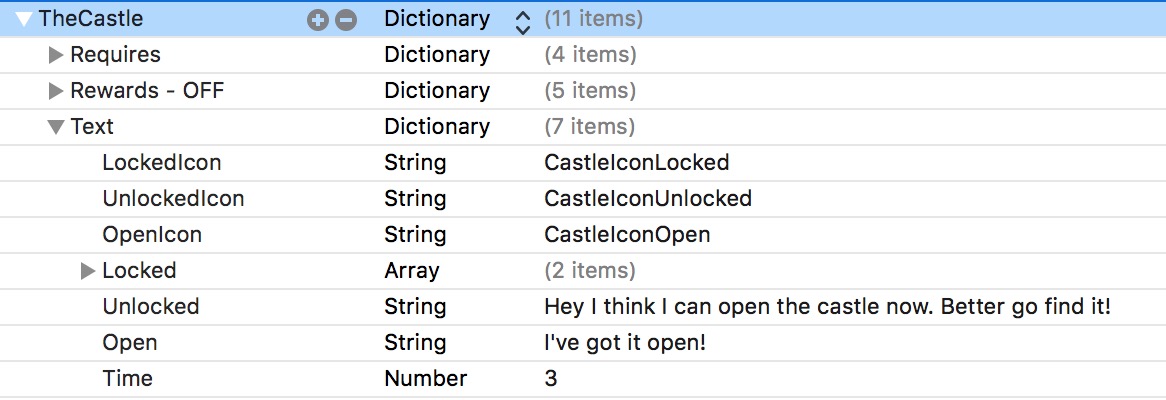Click the Unlocked message text value
This screenshot has height=400, width=1166.
pyautogui.click(x=827, y=307)
